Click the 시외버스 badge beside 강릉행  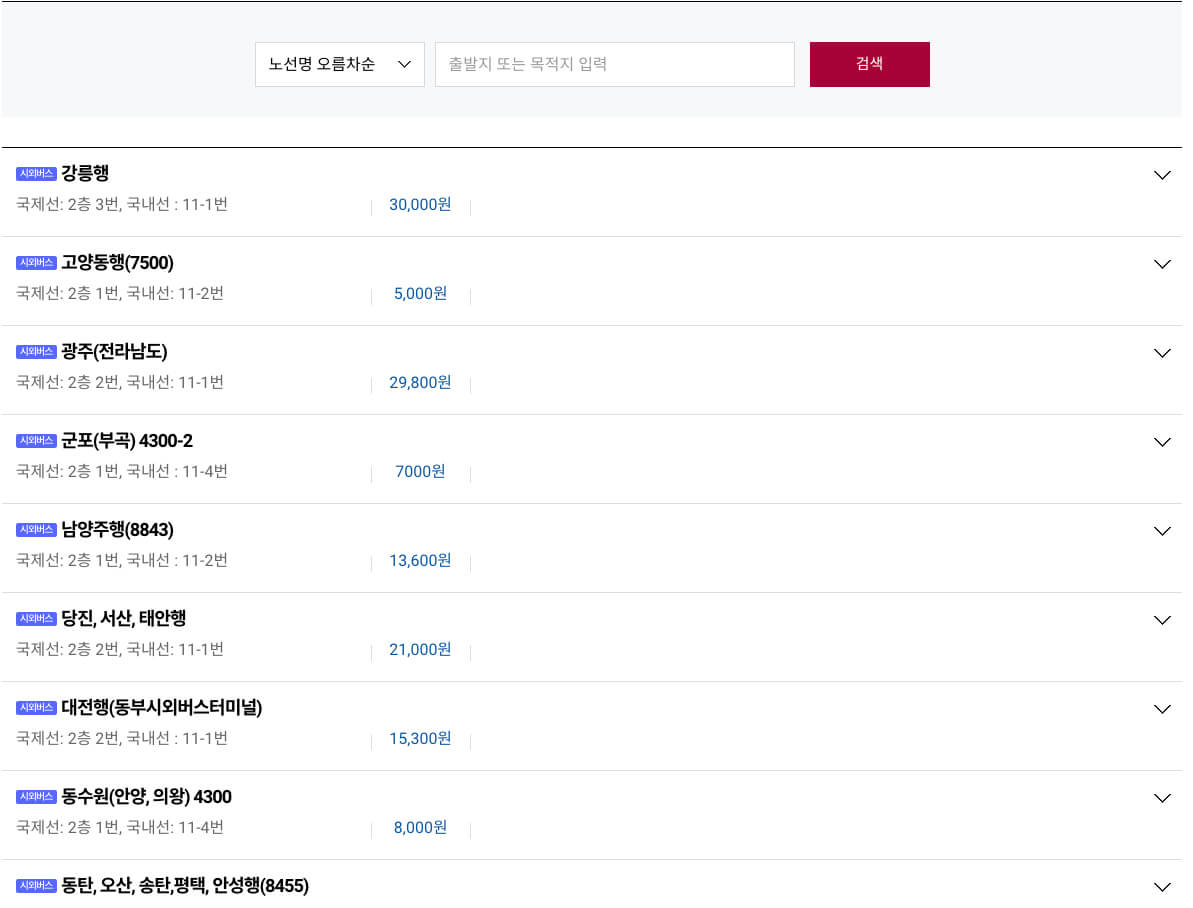pos(37,175)
